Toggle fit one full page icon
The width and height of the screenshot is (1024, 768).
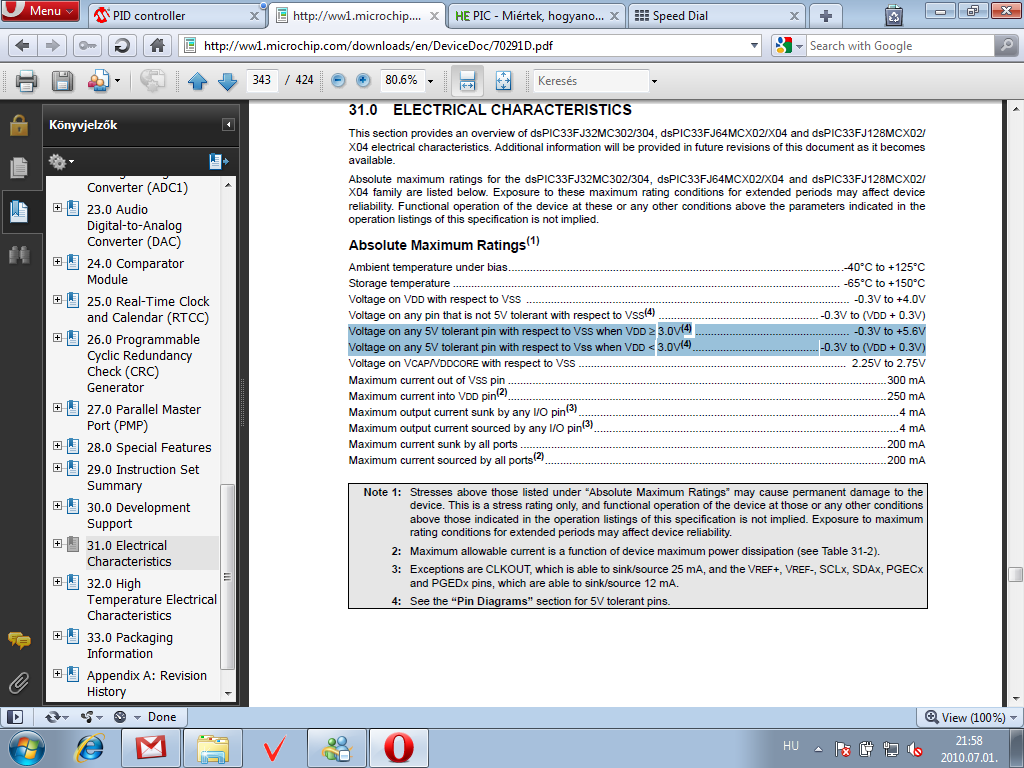pos(504,81)
